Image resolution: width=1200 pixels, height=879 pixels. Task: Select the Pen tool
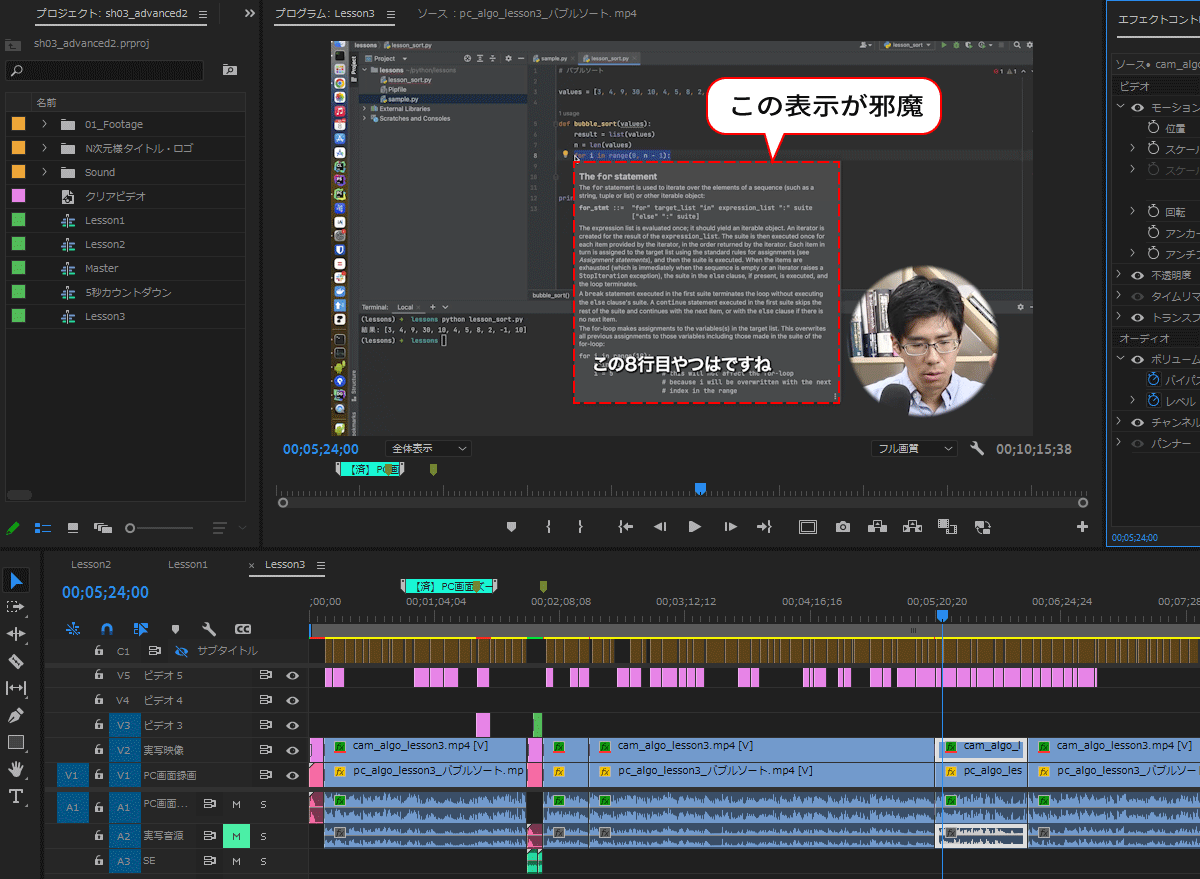click(x=17, y=715)
